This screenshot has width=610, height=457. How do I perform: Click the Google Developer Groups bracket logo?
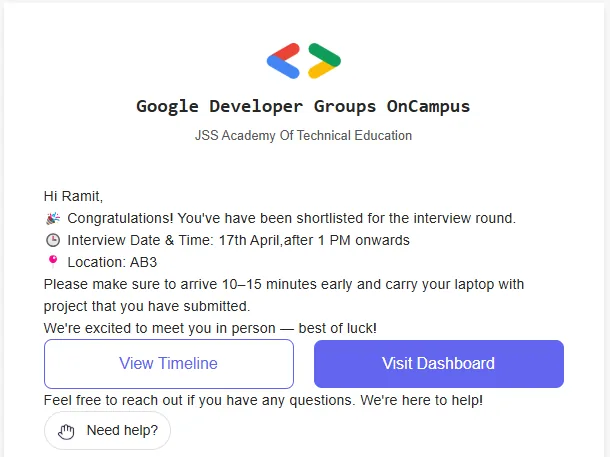pyautogui.click(x=304, y=61)
